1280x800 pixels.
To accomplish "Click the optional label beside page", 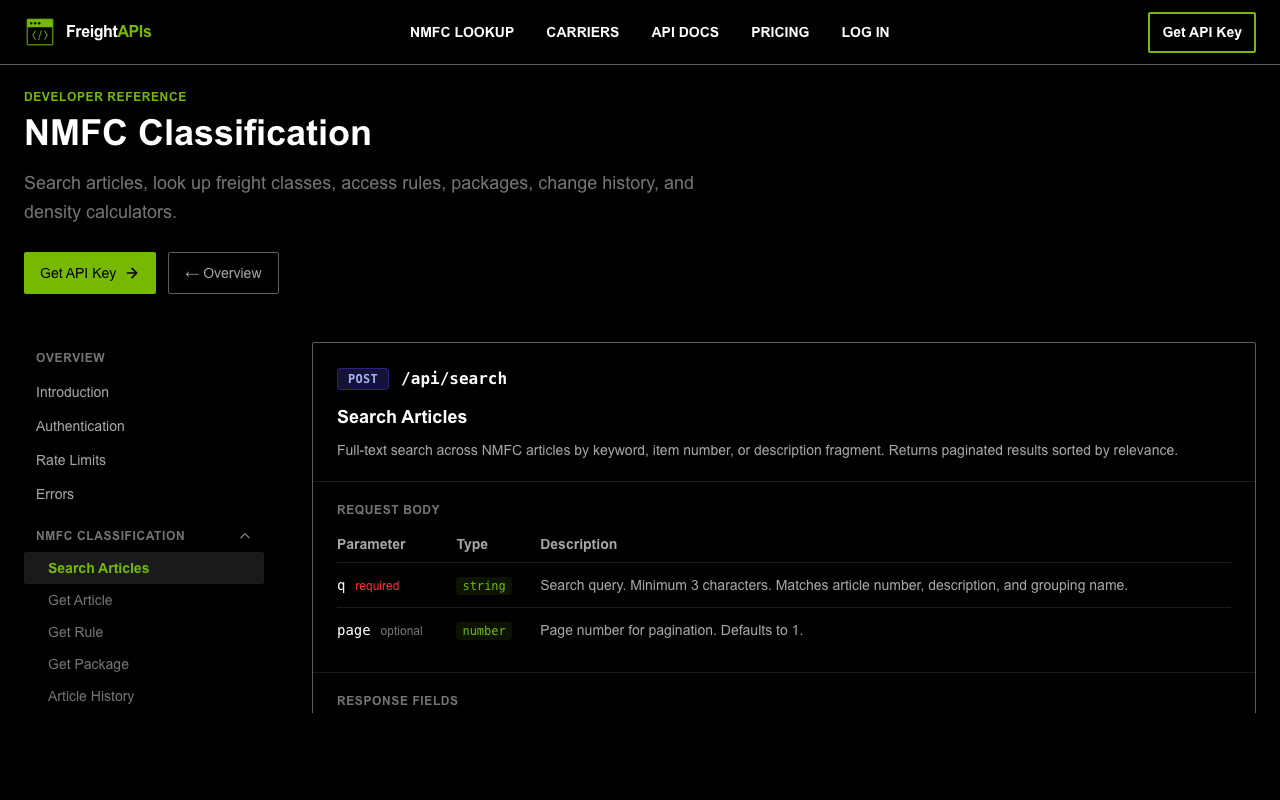I will tap(401, 631).
